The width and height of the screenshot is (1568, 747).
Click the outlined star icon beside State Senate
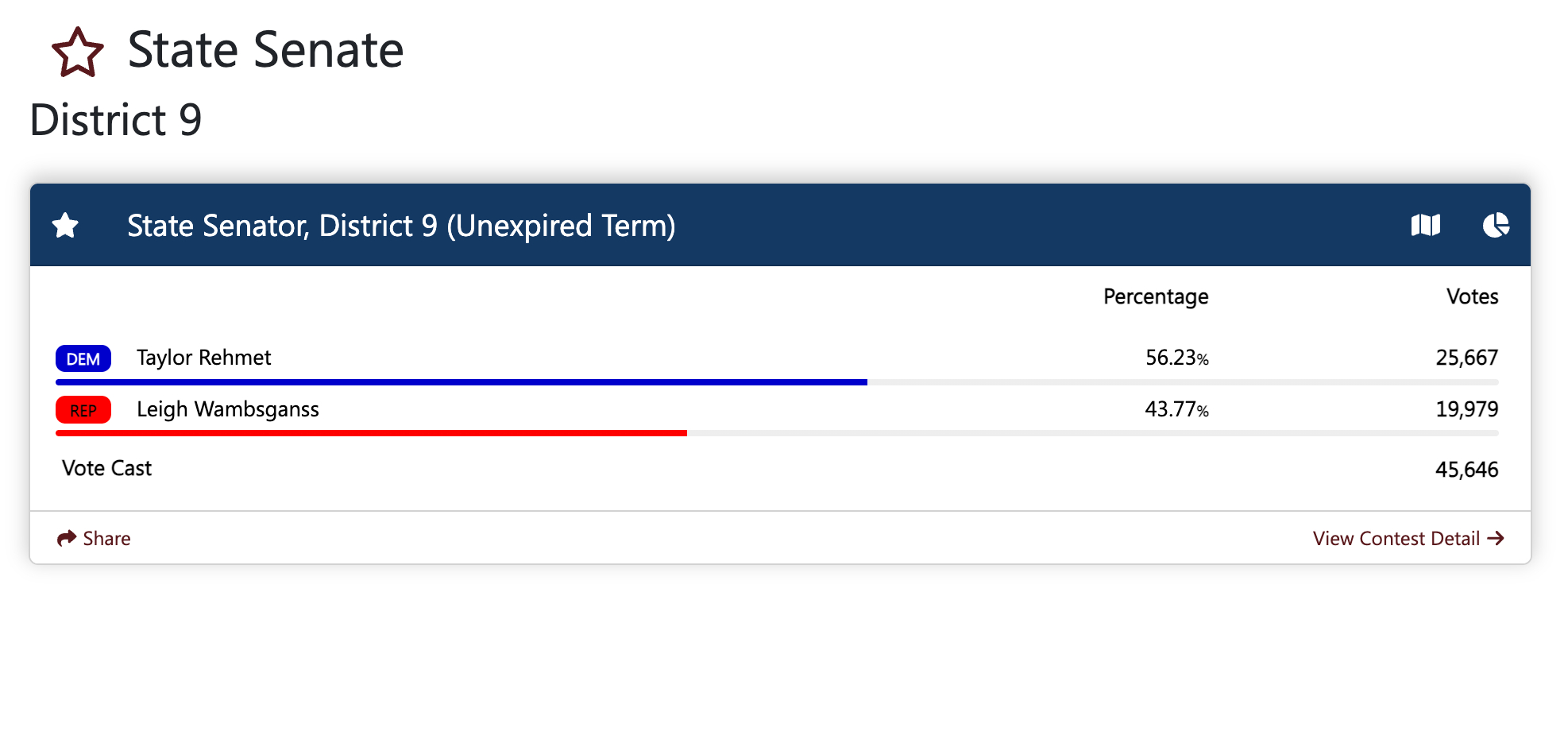[78, 52]
